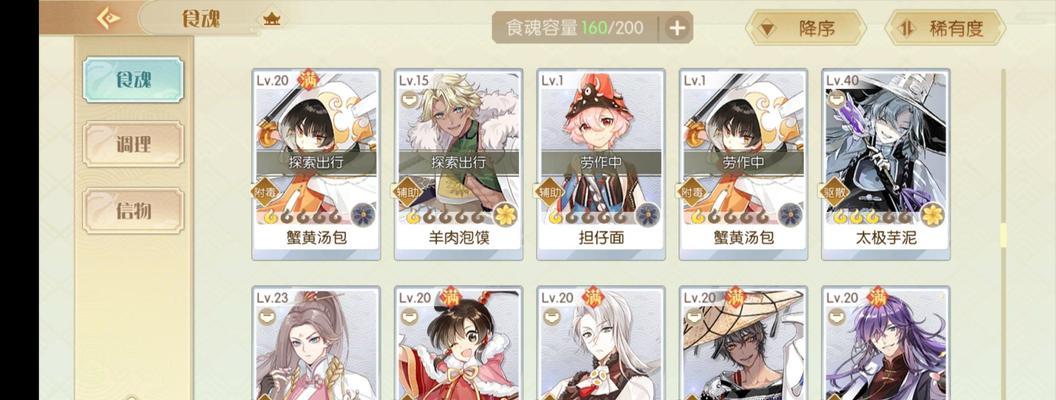This screenshot has width=1056, height=400.
Task: Click 辅助 badge on 羊肉泡馍 card
Action: [x=407, y=191]
